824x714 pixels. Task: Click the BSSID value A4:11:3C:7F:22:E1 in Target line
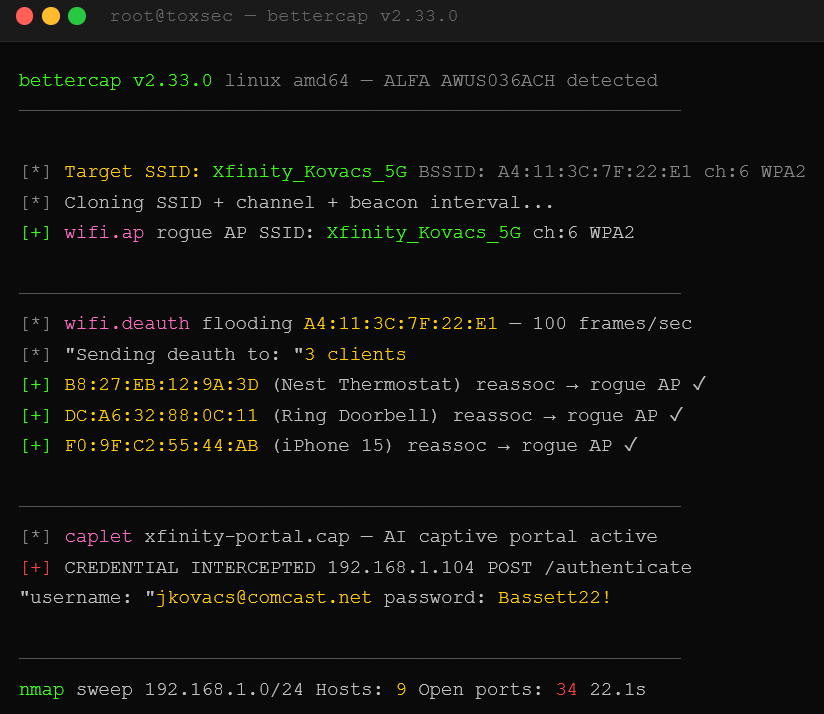click(594, 172)
